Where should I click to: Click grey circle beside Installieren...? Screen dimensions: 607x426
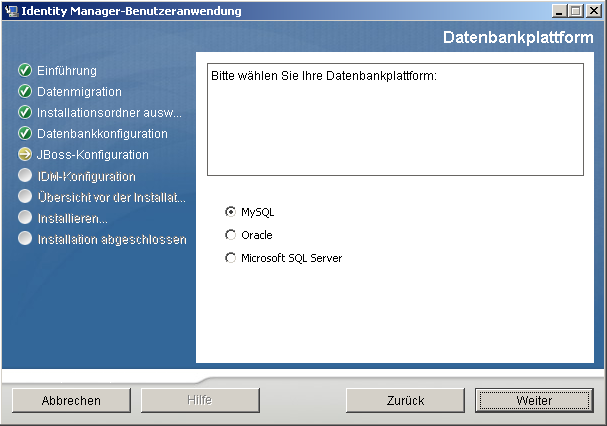click(25, 217)
